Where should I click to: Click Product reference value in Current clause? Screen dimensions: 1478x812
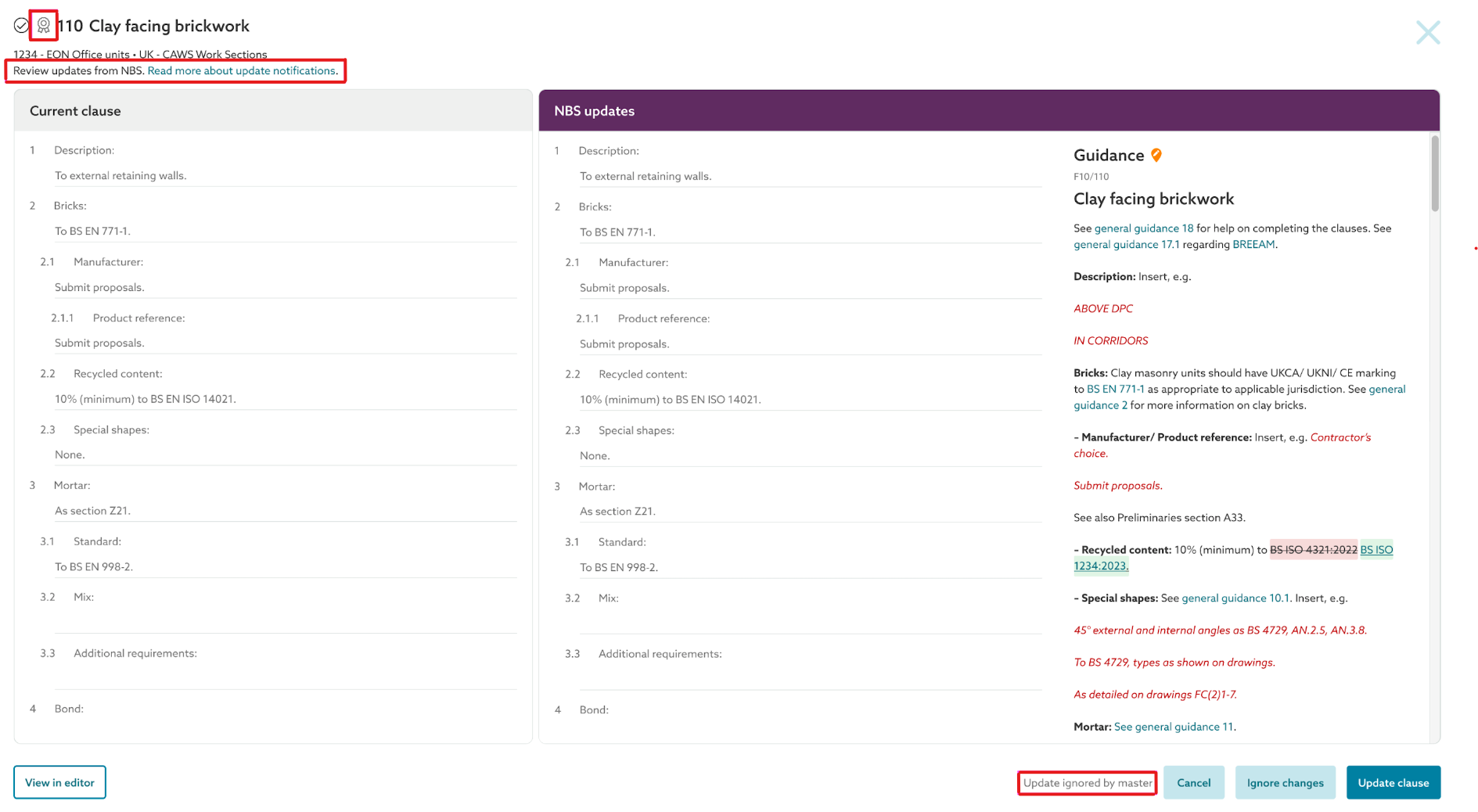tap(286, 343)
